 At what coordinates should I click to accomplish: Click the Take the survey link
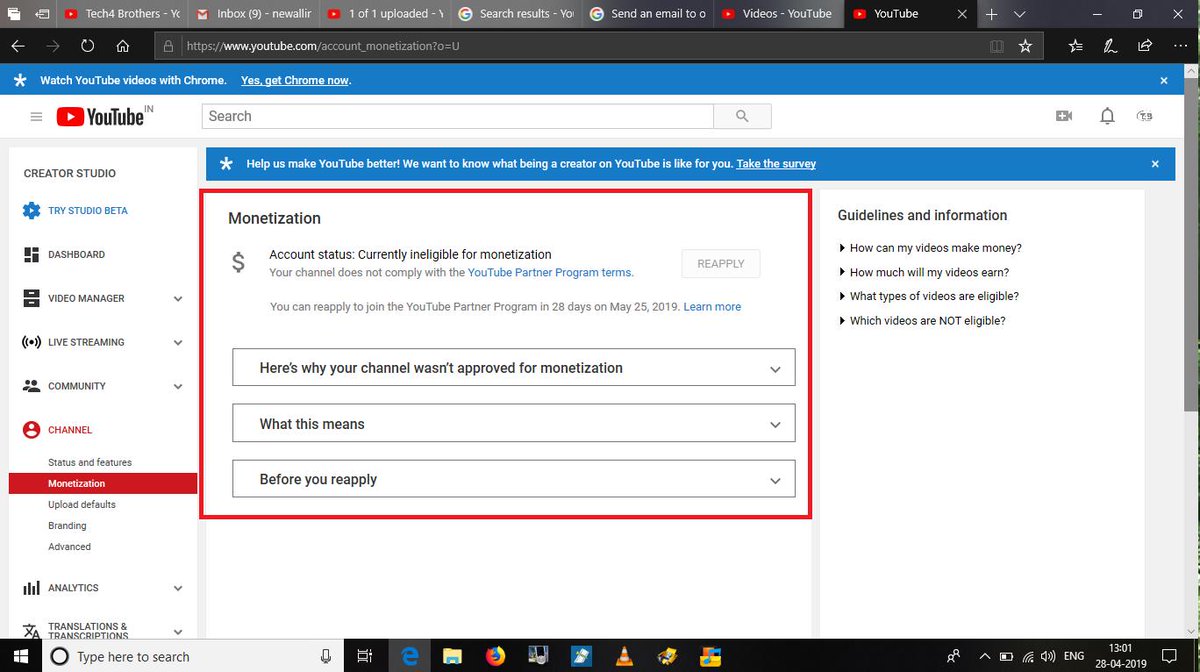776,164
